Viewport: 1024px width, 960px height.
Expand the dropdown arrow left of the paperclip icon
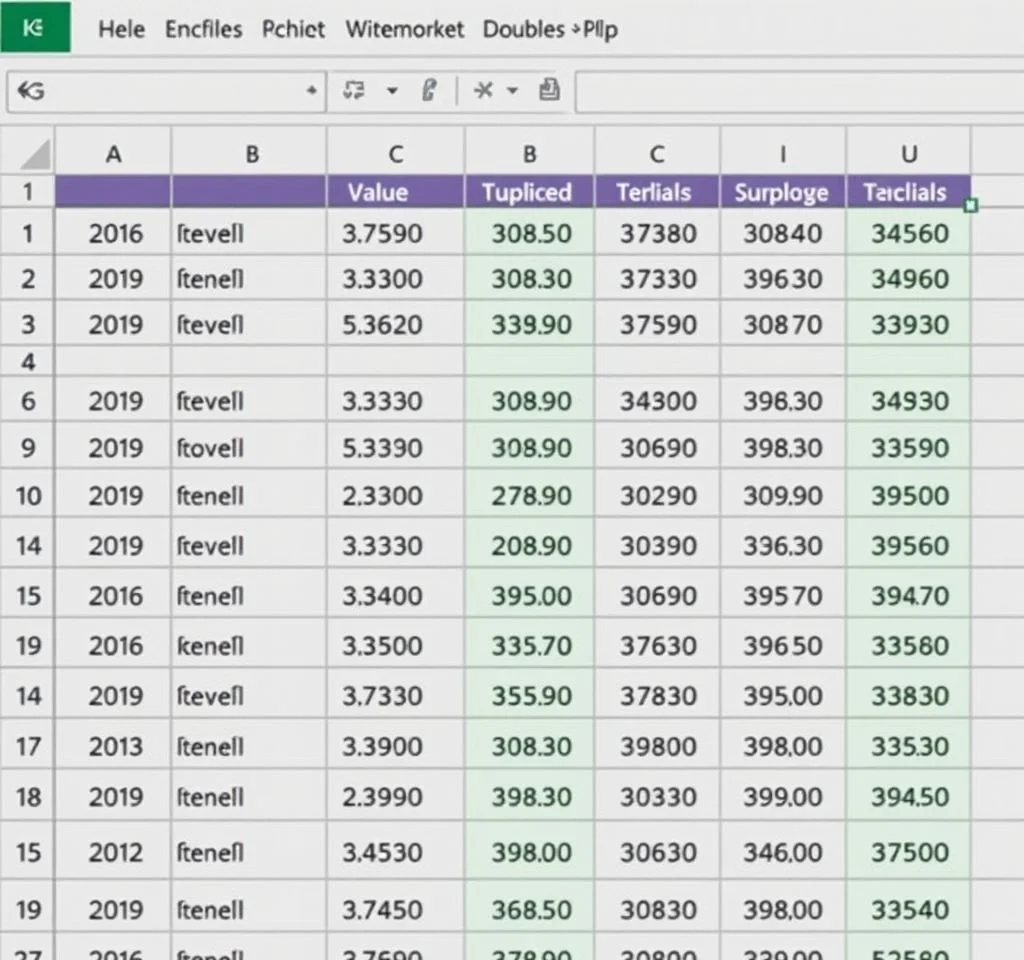392,91
